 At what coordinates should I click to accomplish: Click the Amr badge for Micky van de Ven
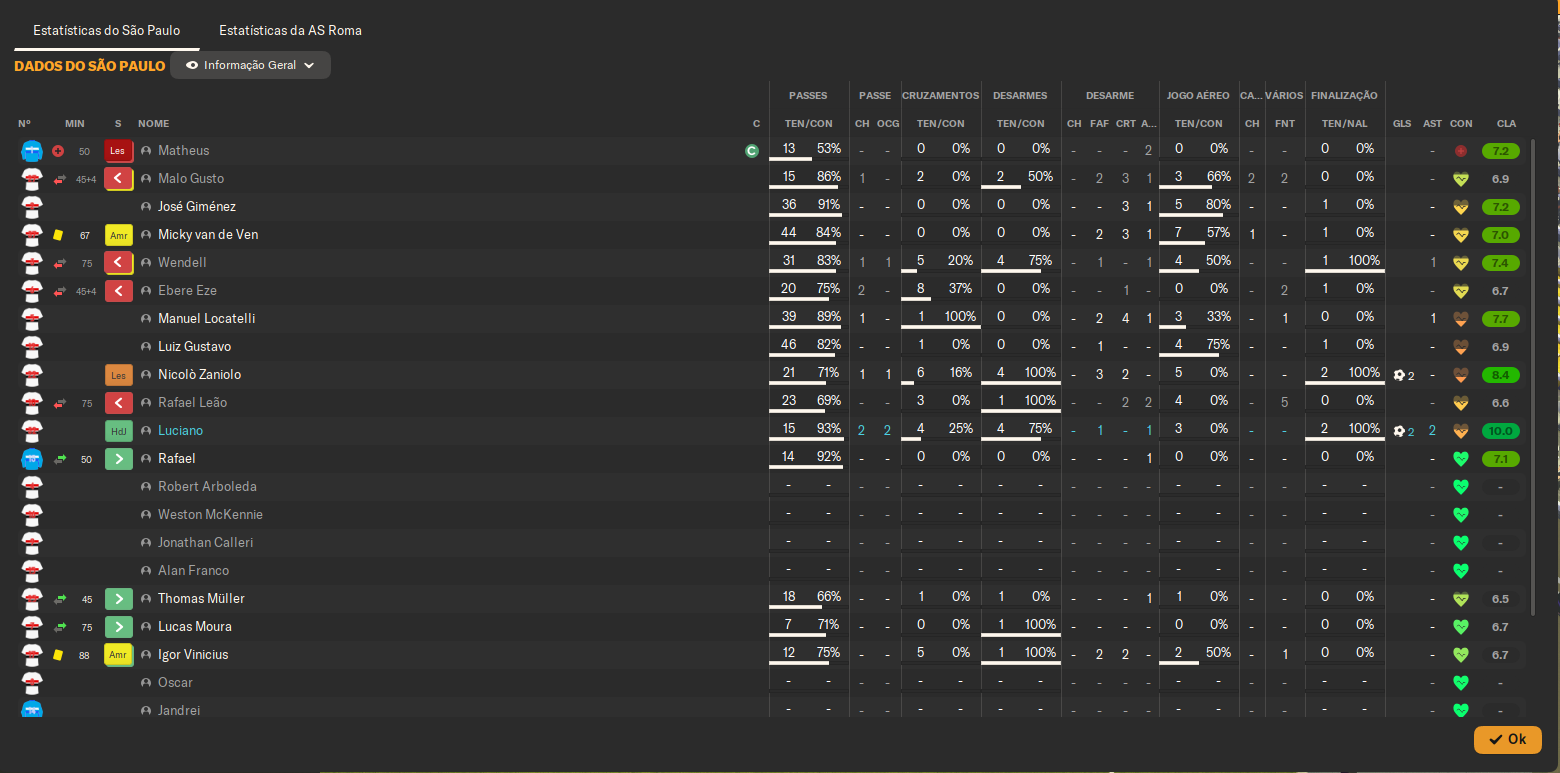(118, 235)
